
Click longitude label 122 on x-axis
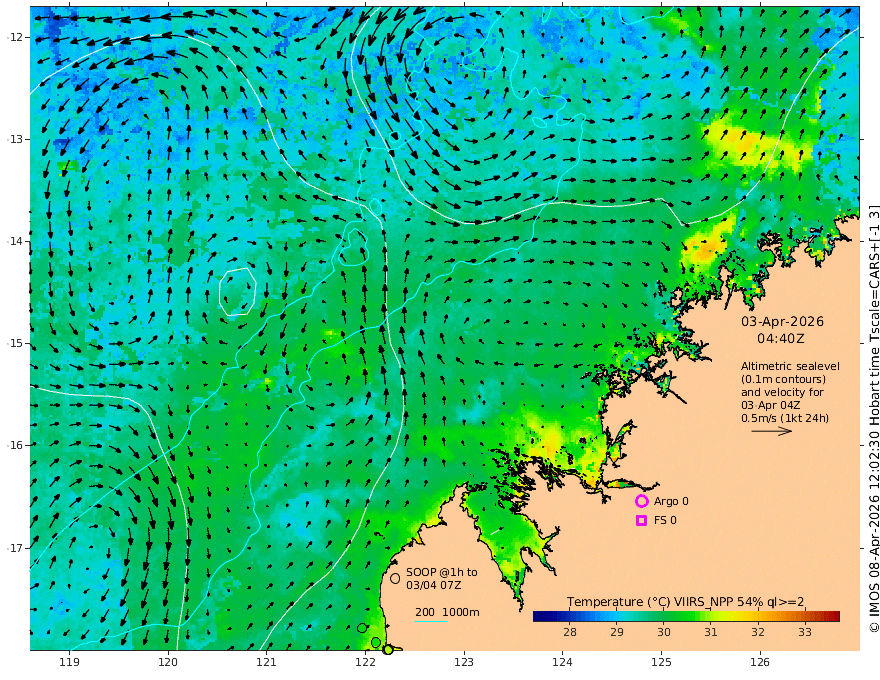pos(365,662)
